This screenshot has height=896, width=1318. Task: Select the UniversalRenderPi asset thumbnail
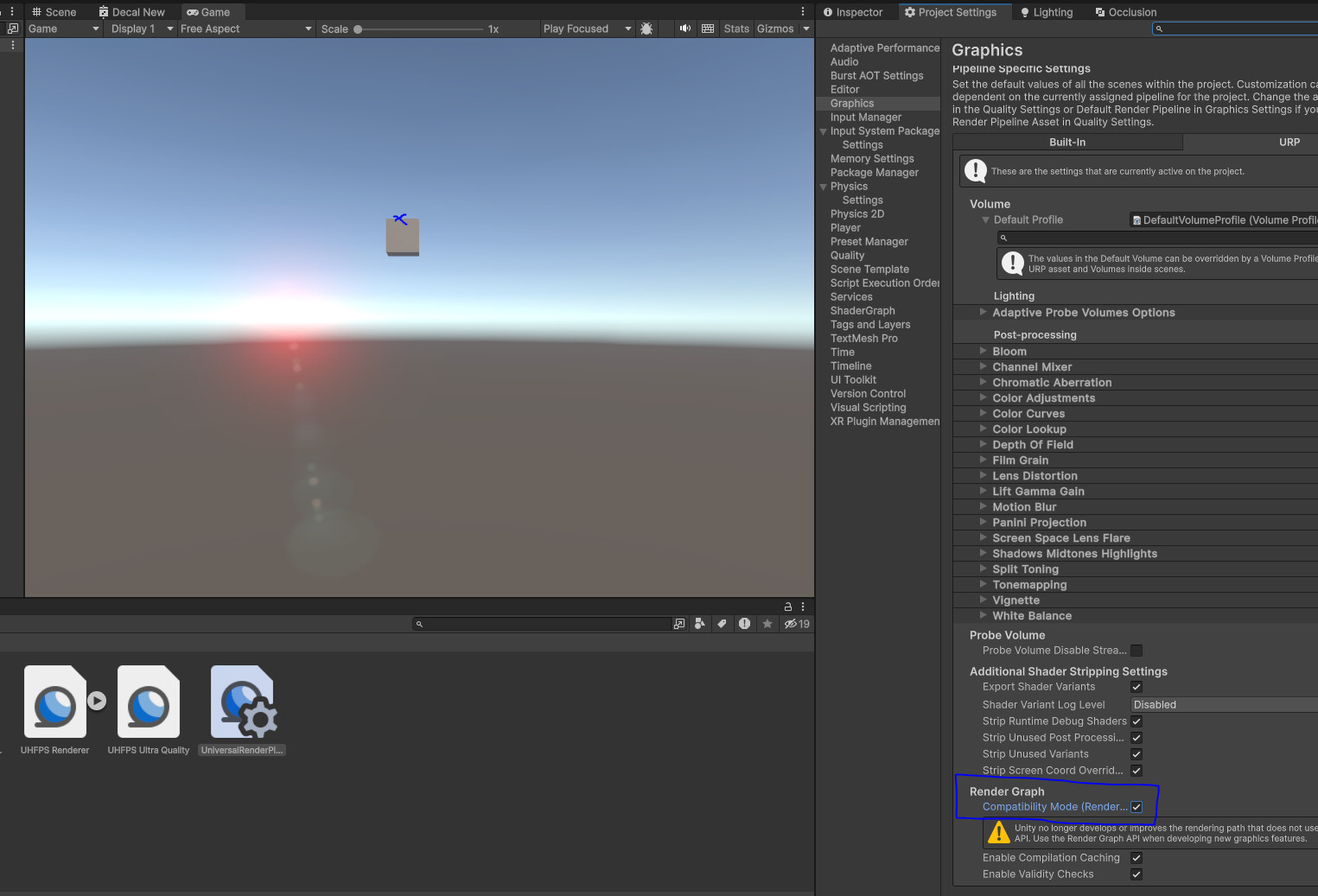coord(242,701)
